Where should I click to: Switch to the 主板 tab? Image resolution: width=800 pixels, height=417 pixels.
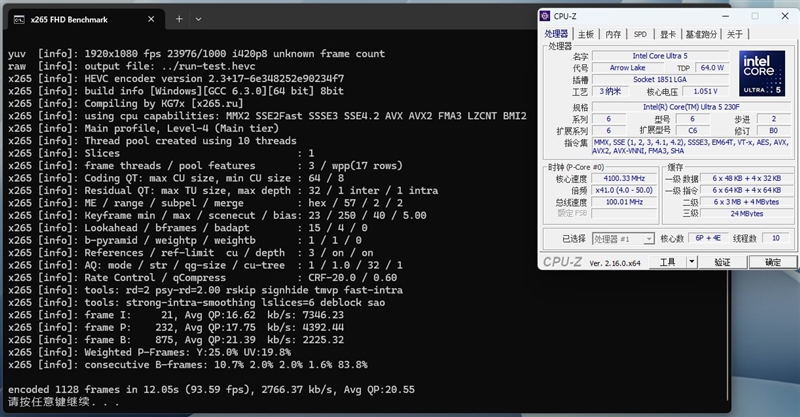tap(586, 34)
